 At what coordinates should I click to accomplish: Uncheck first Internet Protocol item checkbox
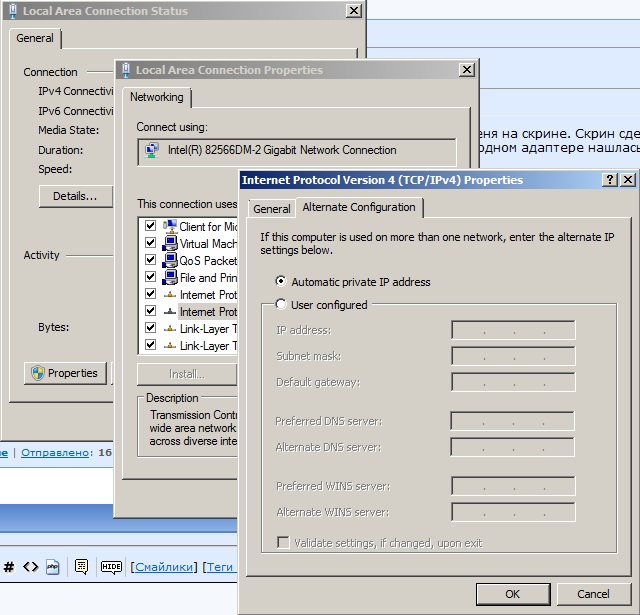pyautogui.click(x=151, y=294)
